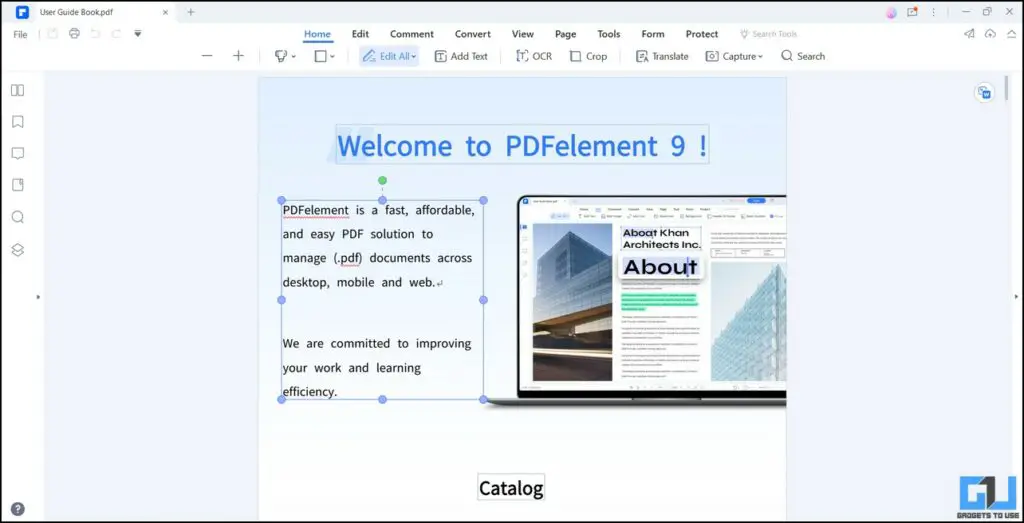Click the convert-to-Word floating icon
Screen dimensions: 1024x523
click(984, 93)
